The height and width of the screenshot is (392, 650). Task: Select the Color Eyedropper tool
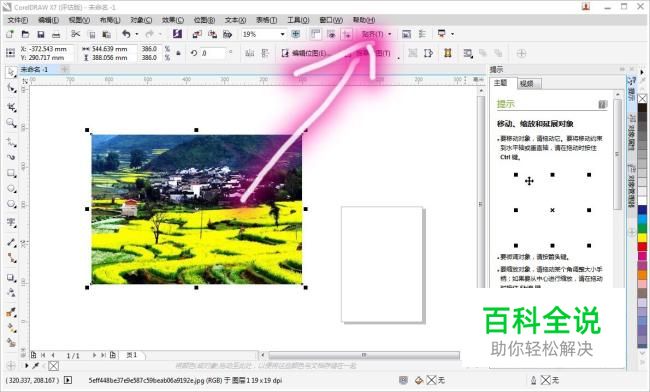(11, 312)
